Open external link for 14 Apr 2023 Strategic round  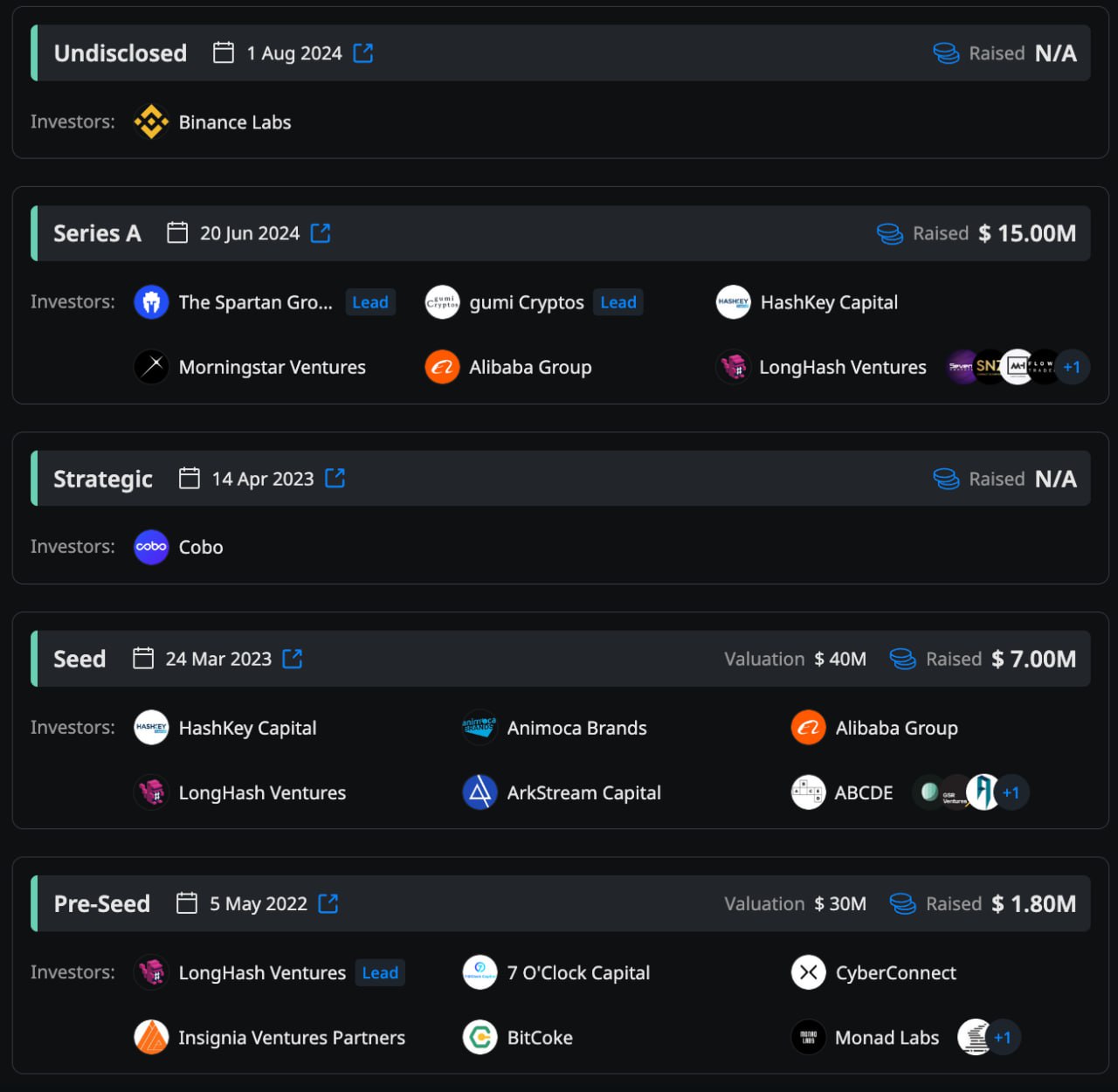pyautogui.click(x=335, y=478)
